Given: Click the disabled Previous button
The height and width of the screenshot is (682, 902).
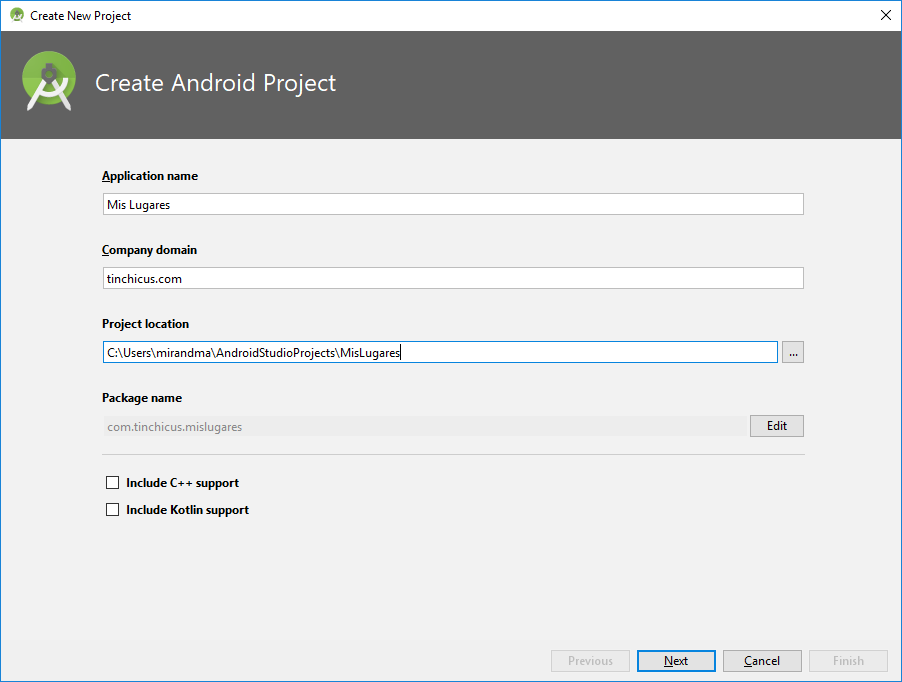Looking at the screenshot, I should click(590, 660).
